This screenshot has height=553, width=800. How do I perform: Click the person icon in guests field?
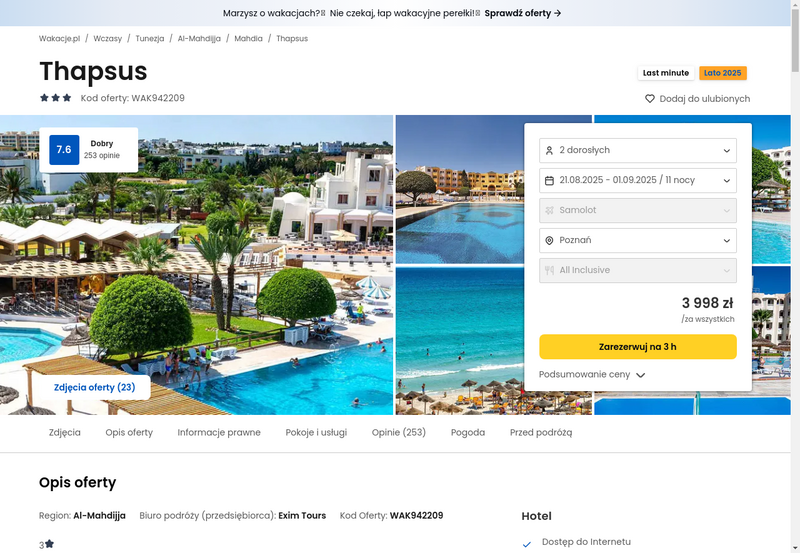549,150
